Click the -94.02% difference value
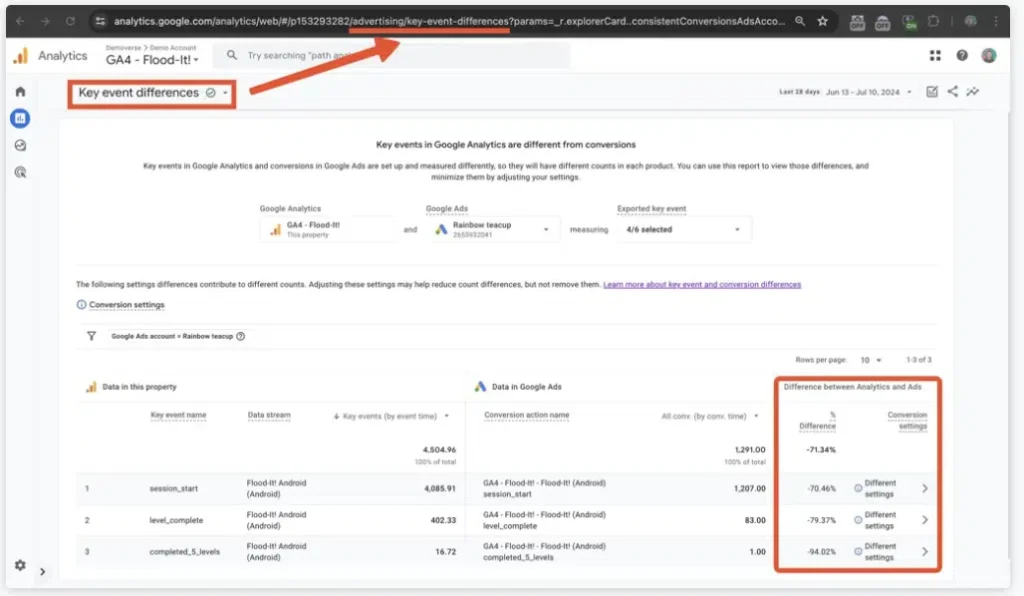Image resolution: width=1024 pixels, height=596 pixels. [x=821, y=552]
